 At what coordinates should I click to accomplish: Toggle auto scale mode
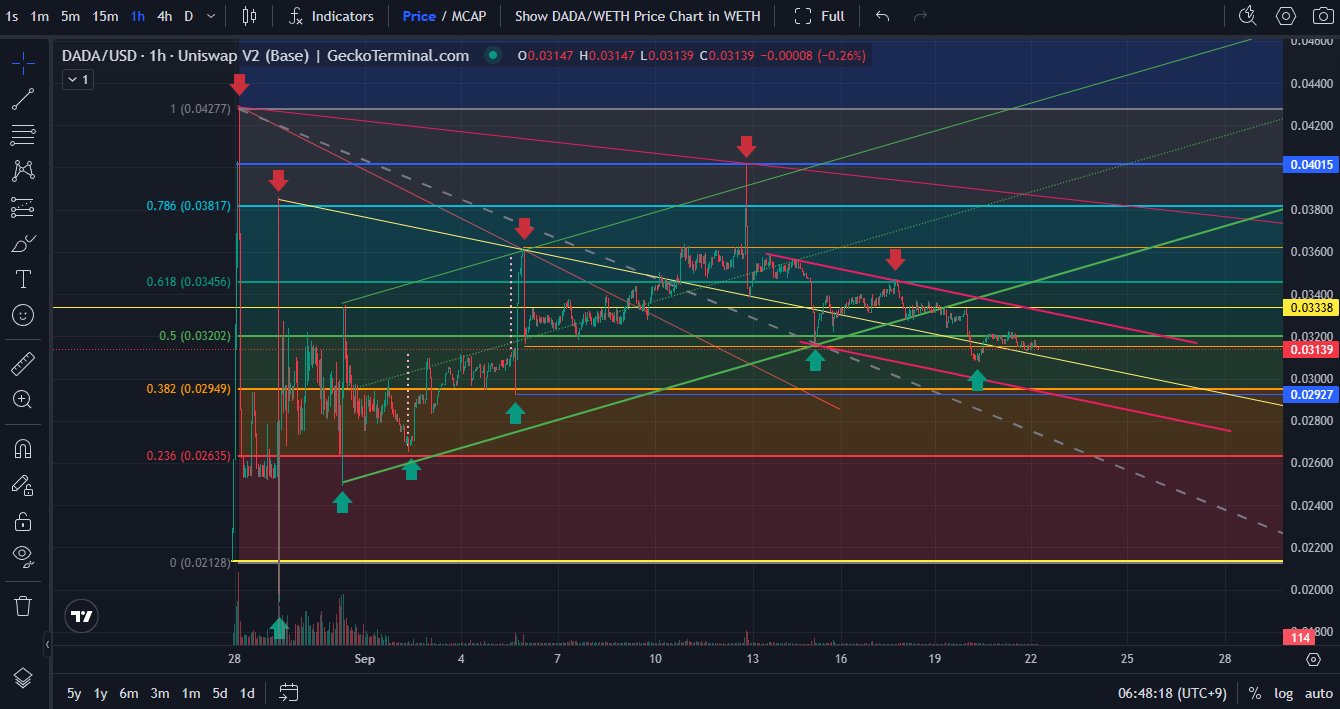point(1317,693)
